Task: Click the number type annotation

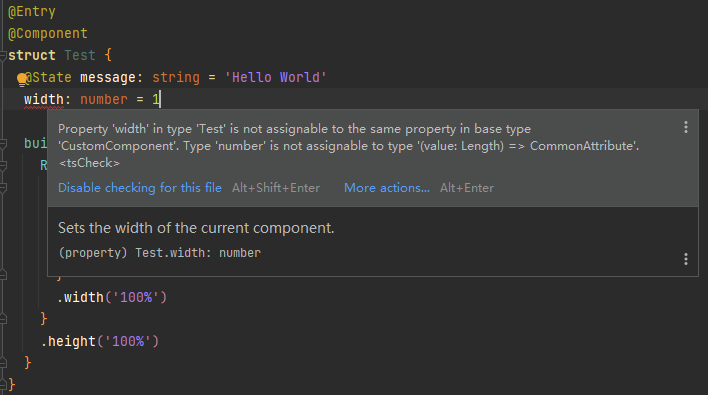Action: (x=104, y=99)
